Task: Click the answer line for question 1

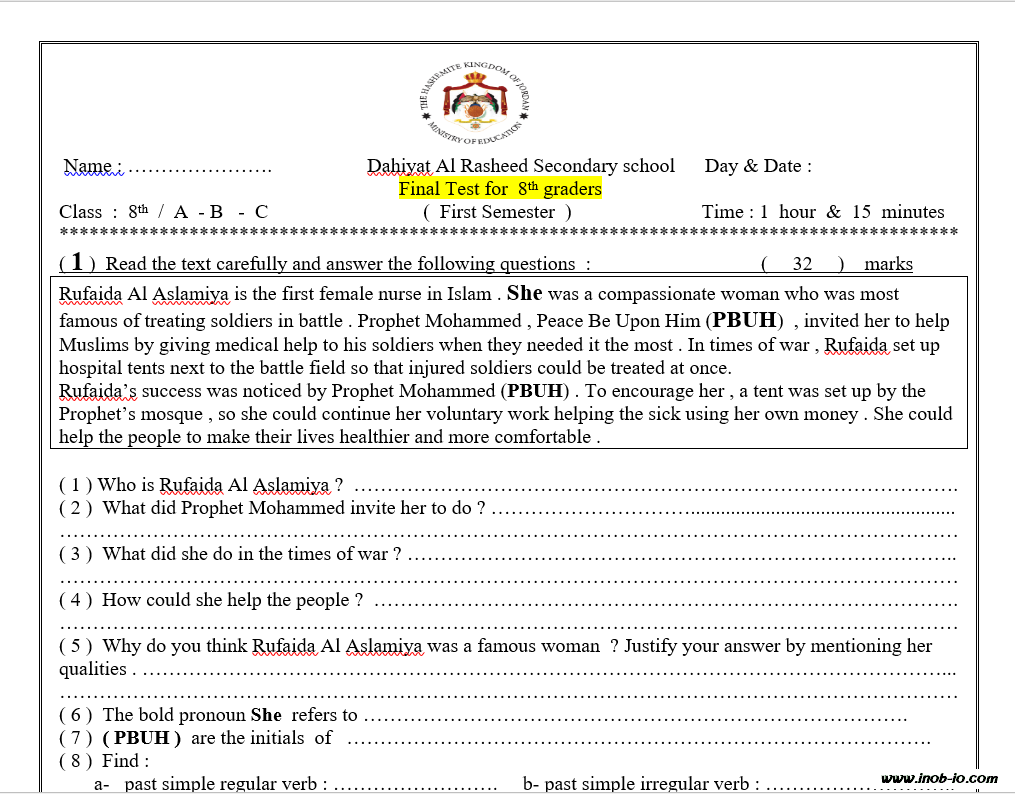Action: pyautogui.click(x=655, y=487)
